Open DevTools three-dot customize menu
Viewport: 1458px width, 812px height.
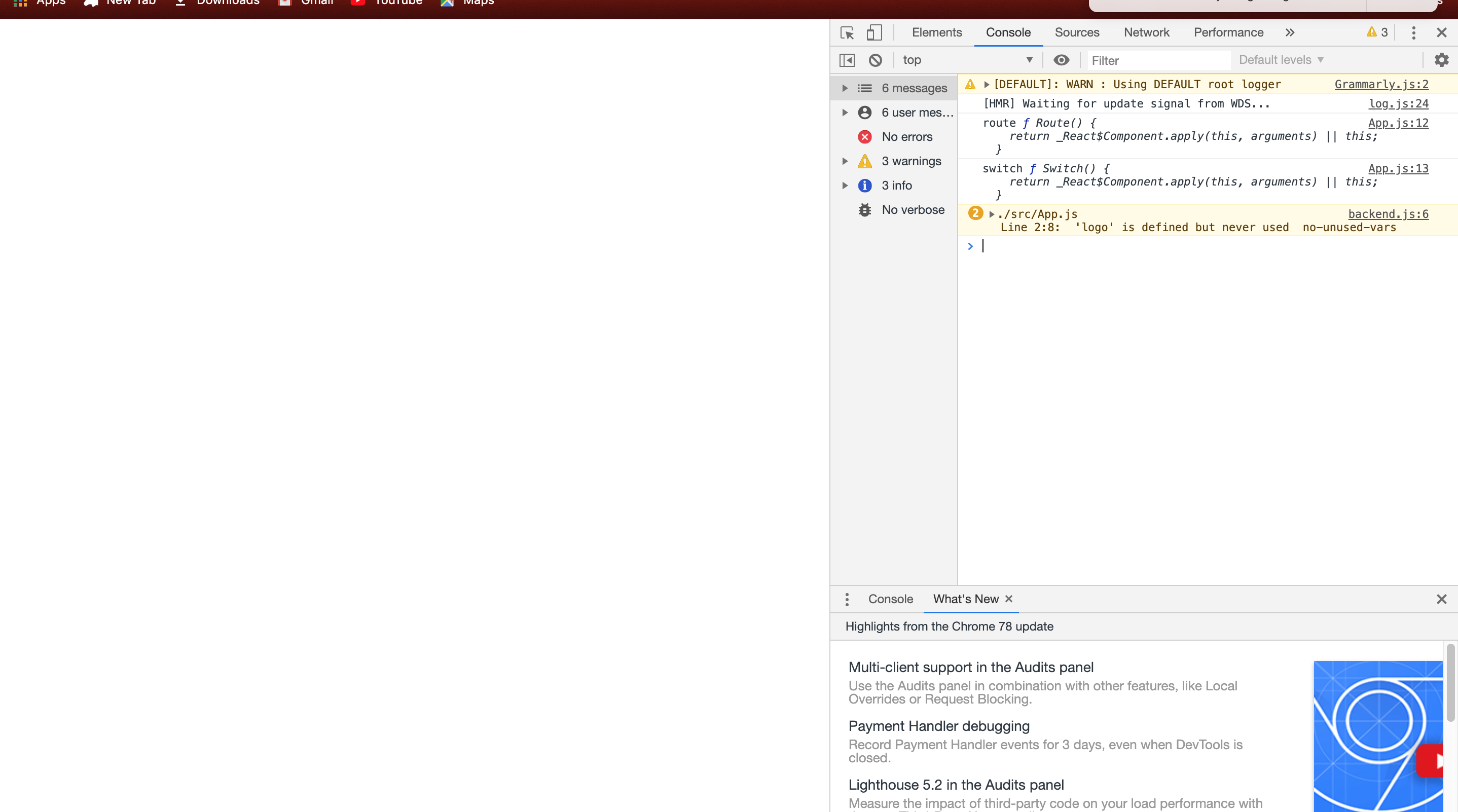click(1413, 33)
